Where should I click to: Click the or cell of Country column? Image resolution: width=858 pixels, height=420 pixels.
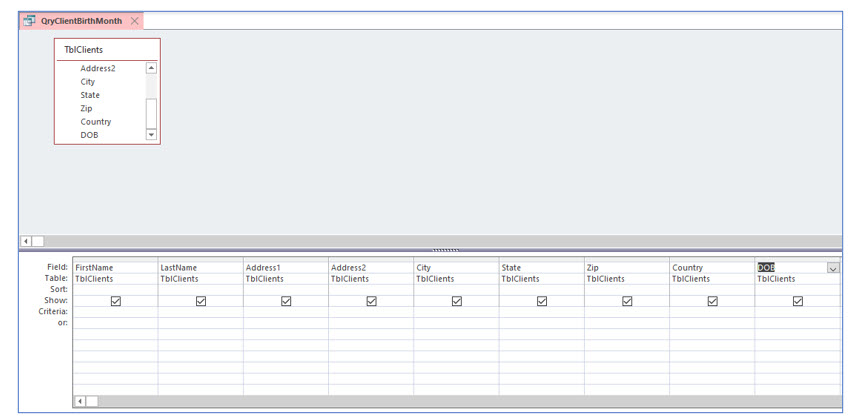point(712,323)
